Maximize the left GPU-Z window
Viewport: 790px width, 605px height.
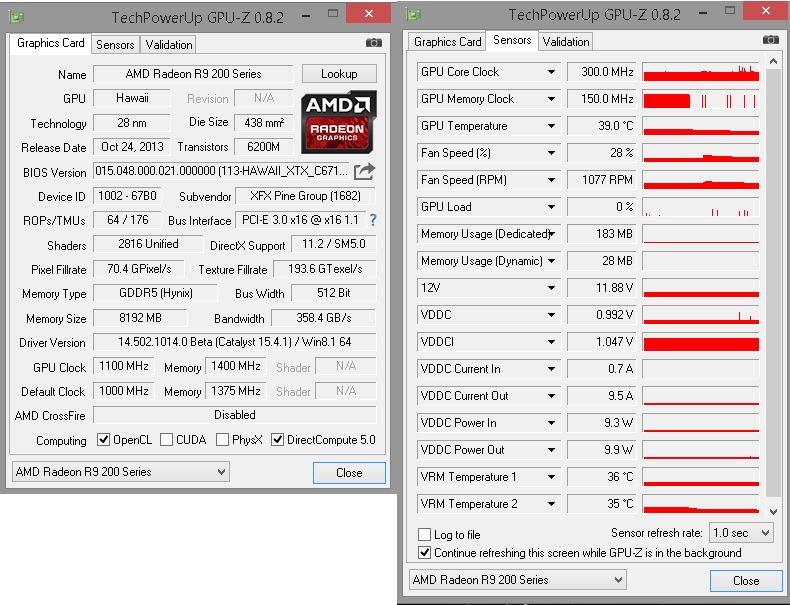pos(333,14)
